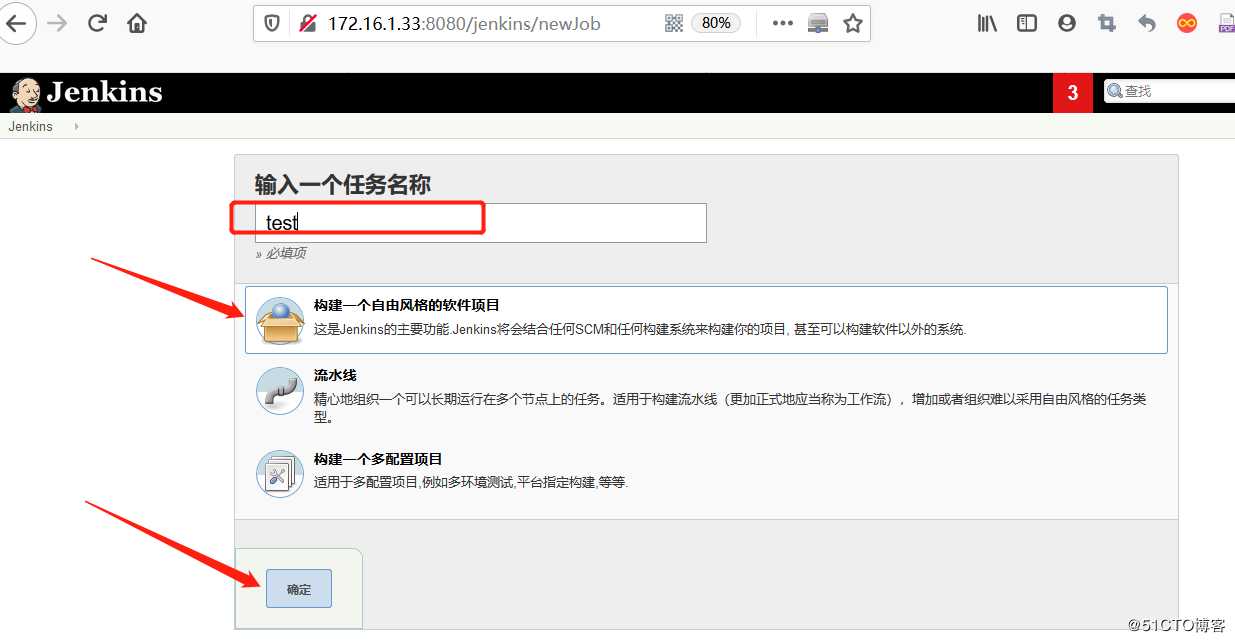Select the multi-configuration project icon
Screen dimensions: 1235x642
[280, 474]
